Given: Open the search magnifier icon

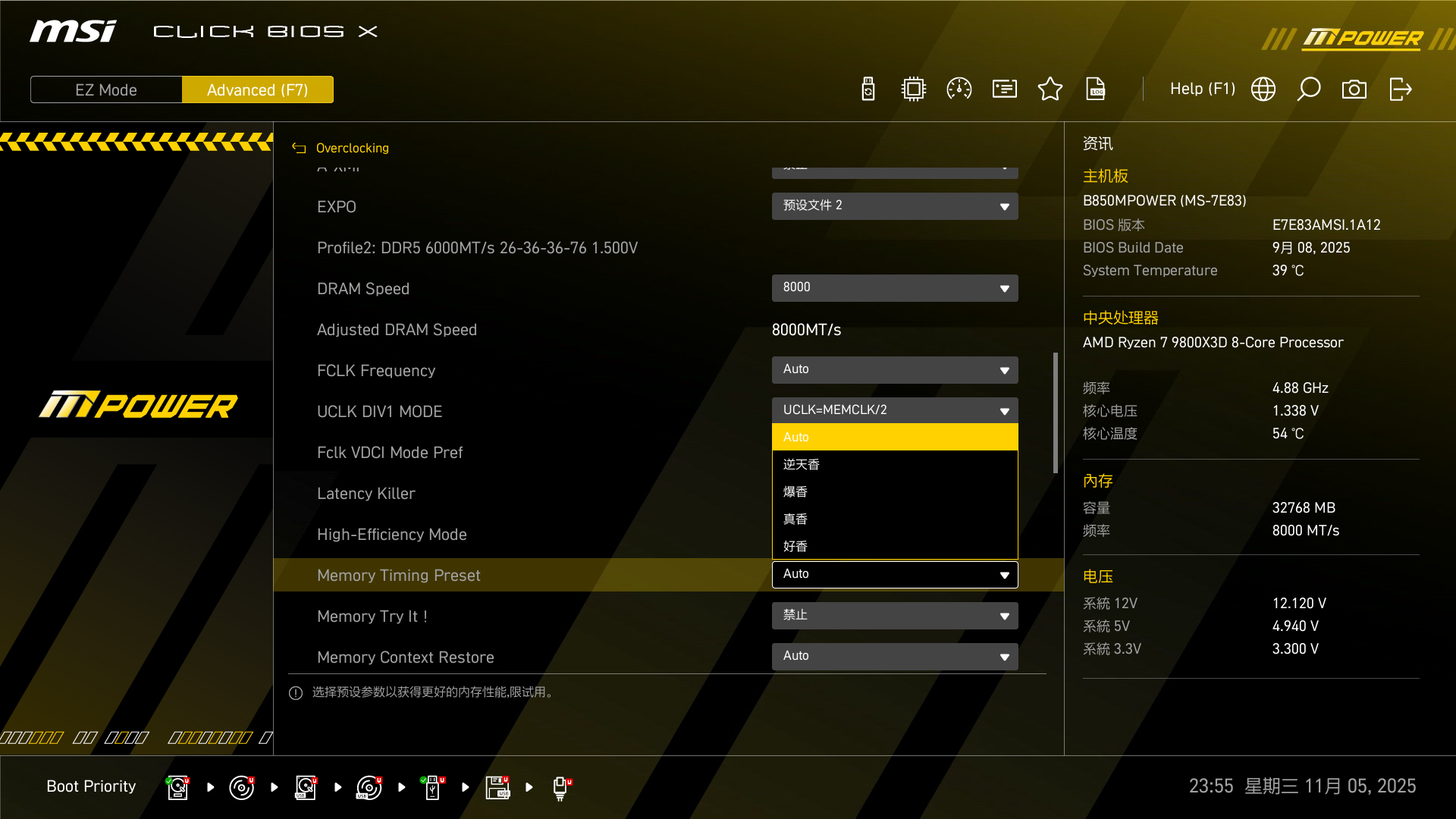Looking at the screenshot, I should pyautogui.click(x=1310, y=89).
